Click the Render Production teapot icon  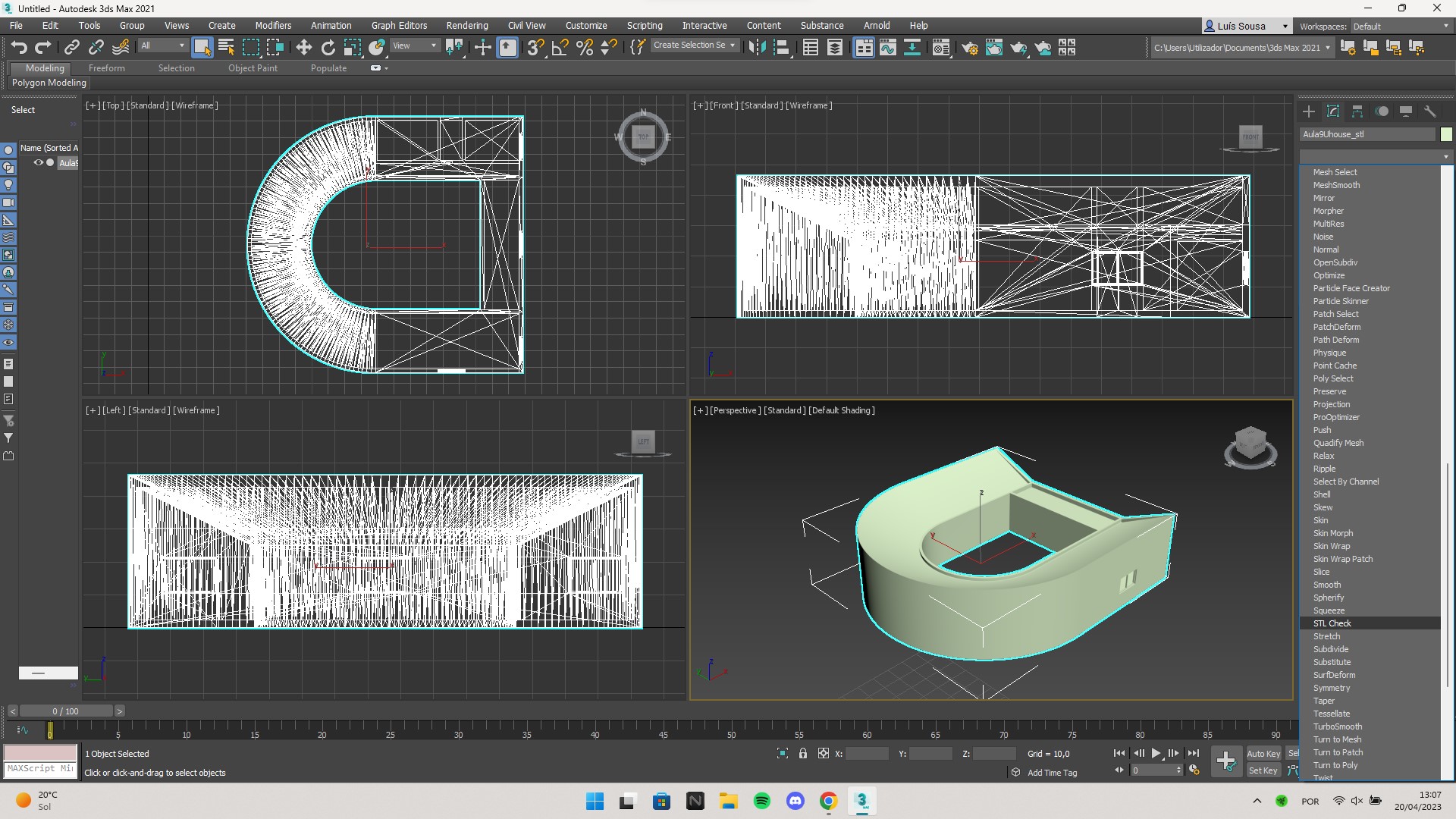coord(1018,48)
